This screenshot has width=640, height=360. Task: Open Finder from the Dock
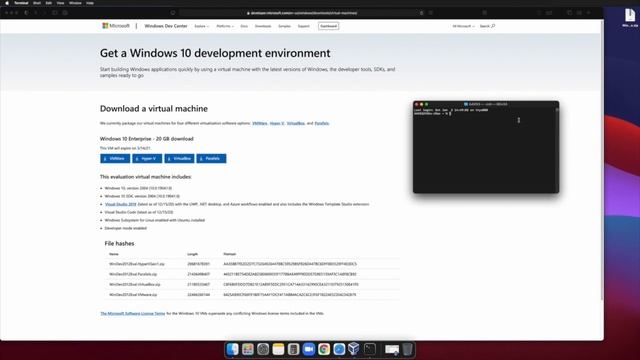tap(232, 349)
